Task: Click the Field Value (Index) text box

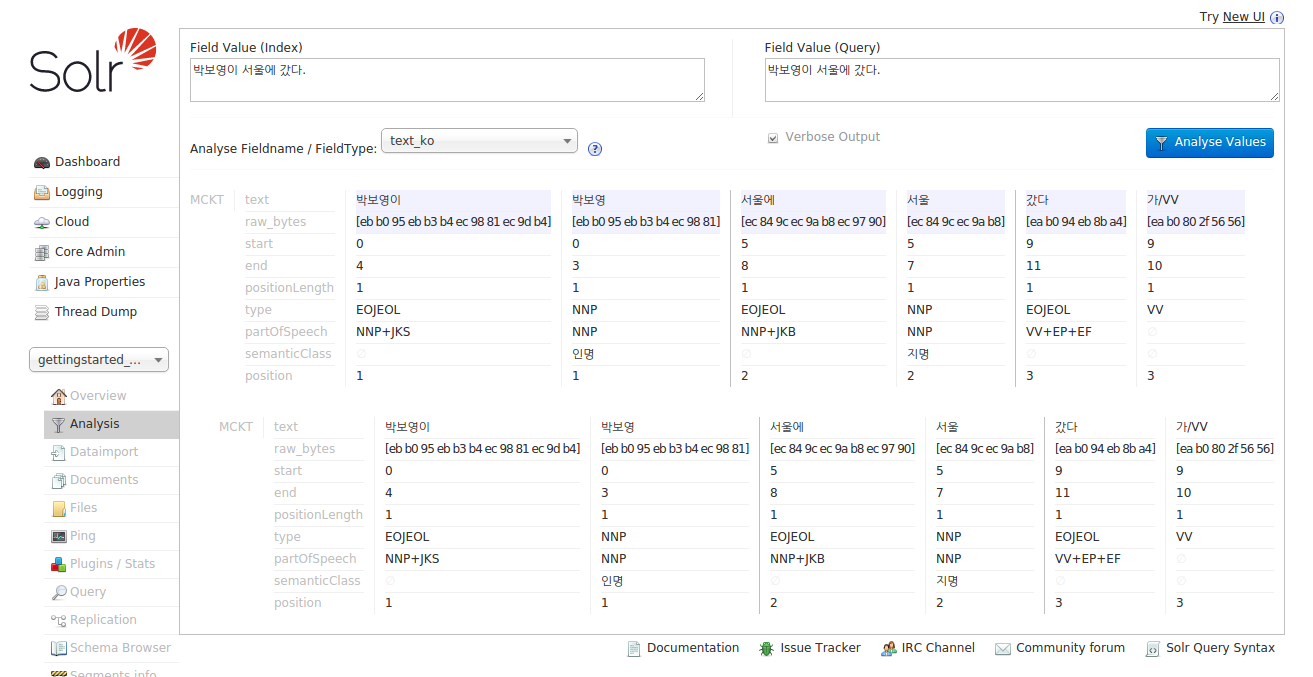Action: click(447, 80)
